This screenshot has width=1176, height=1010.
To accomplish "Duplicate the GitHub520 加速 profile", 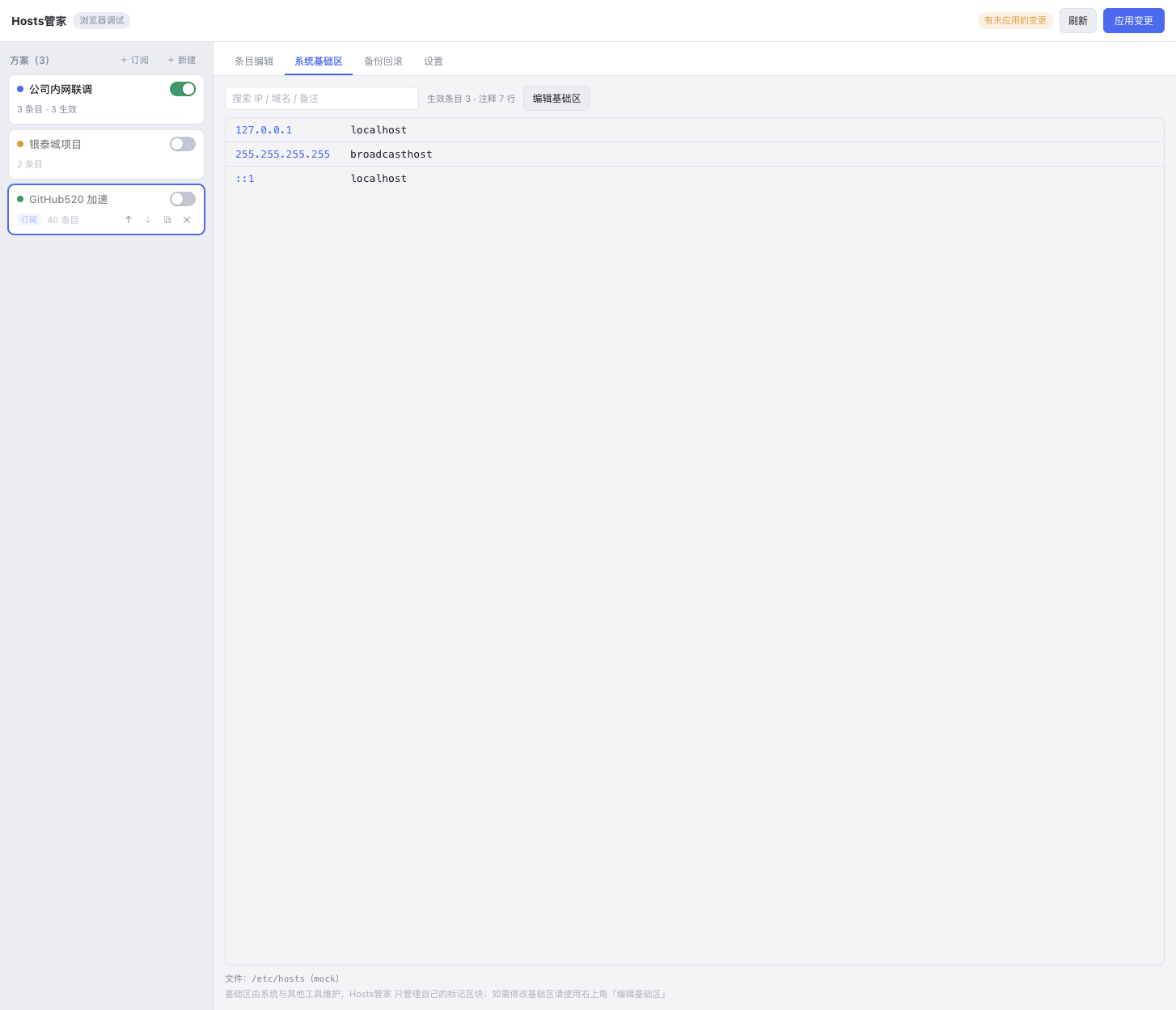I will pyautogui.click(x=167, y=220).
